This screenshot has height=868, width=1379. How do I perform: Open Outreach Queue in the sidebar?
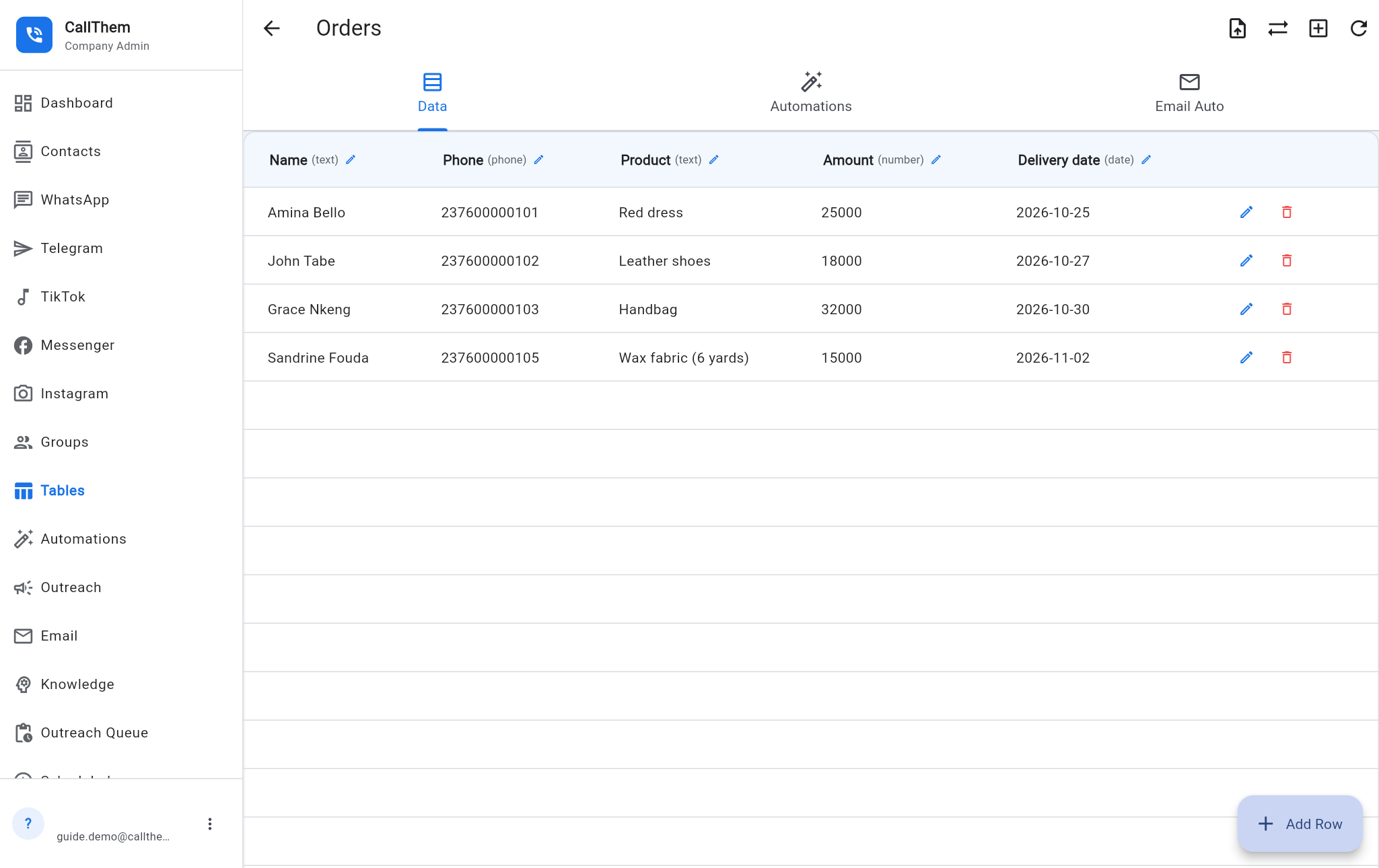coord(121,733)
